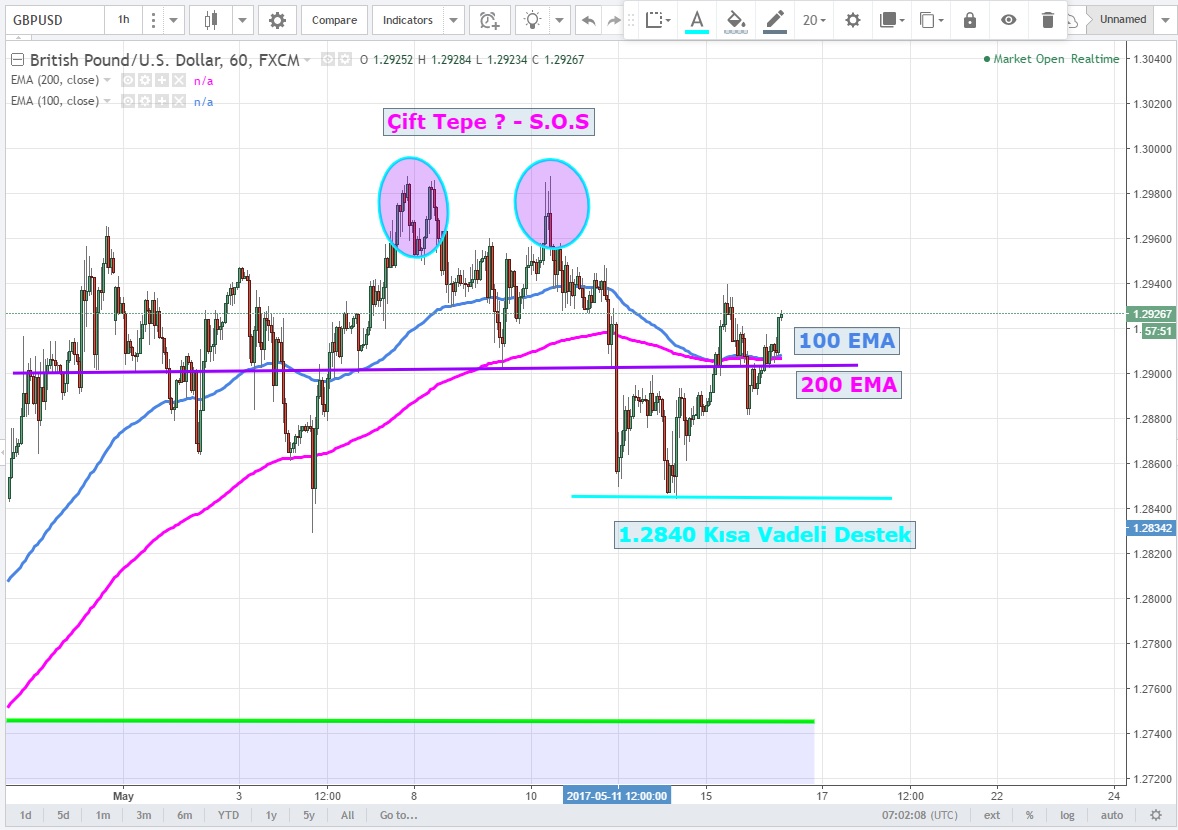Viewport: 1178px width, 830px height.
Task: Lock the selected drawing
Action: 969,20
